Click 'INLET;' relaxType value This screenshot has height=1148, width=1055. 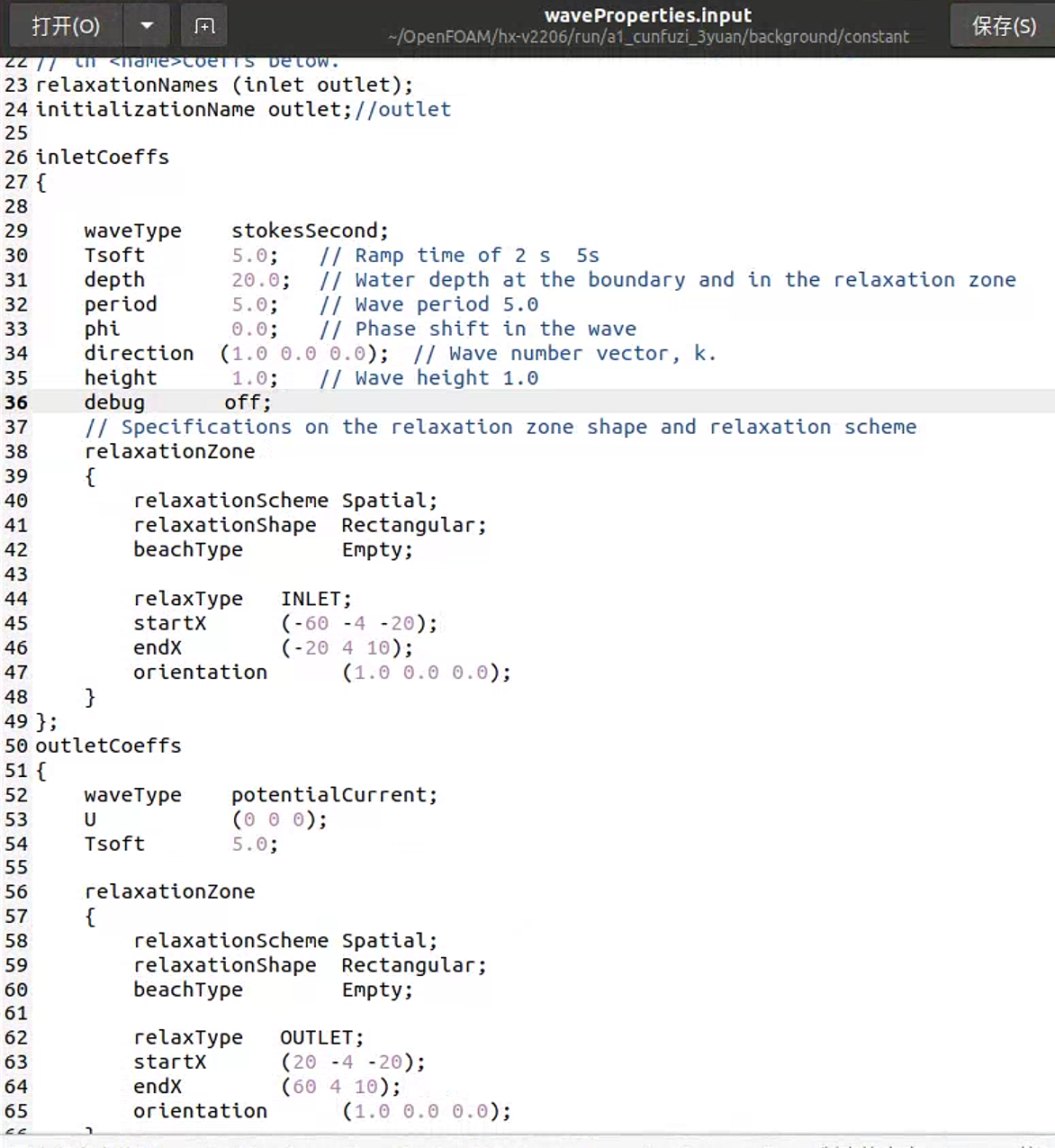click(x=316, y=599)
